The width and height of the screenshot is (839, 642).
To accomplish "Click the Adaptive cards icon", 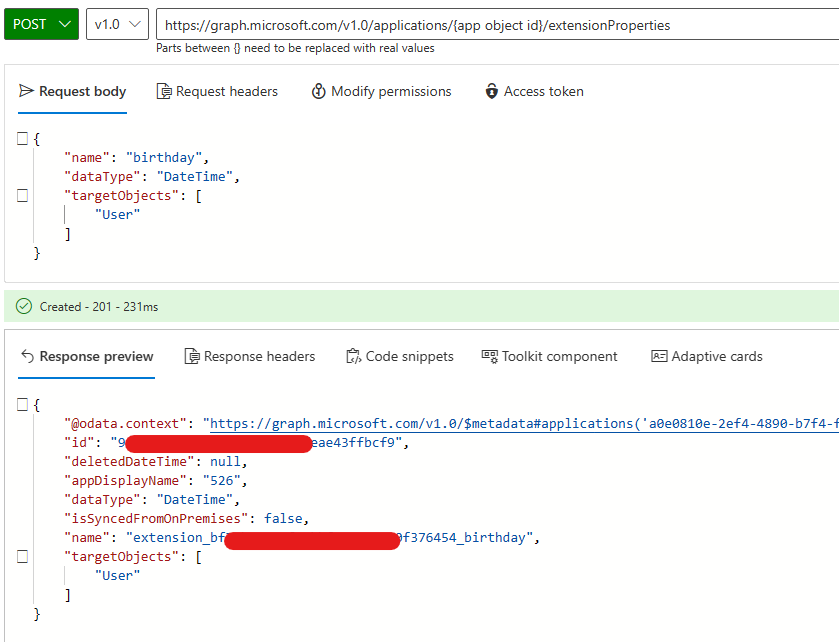I will [x=659, y=355].
